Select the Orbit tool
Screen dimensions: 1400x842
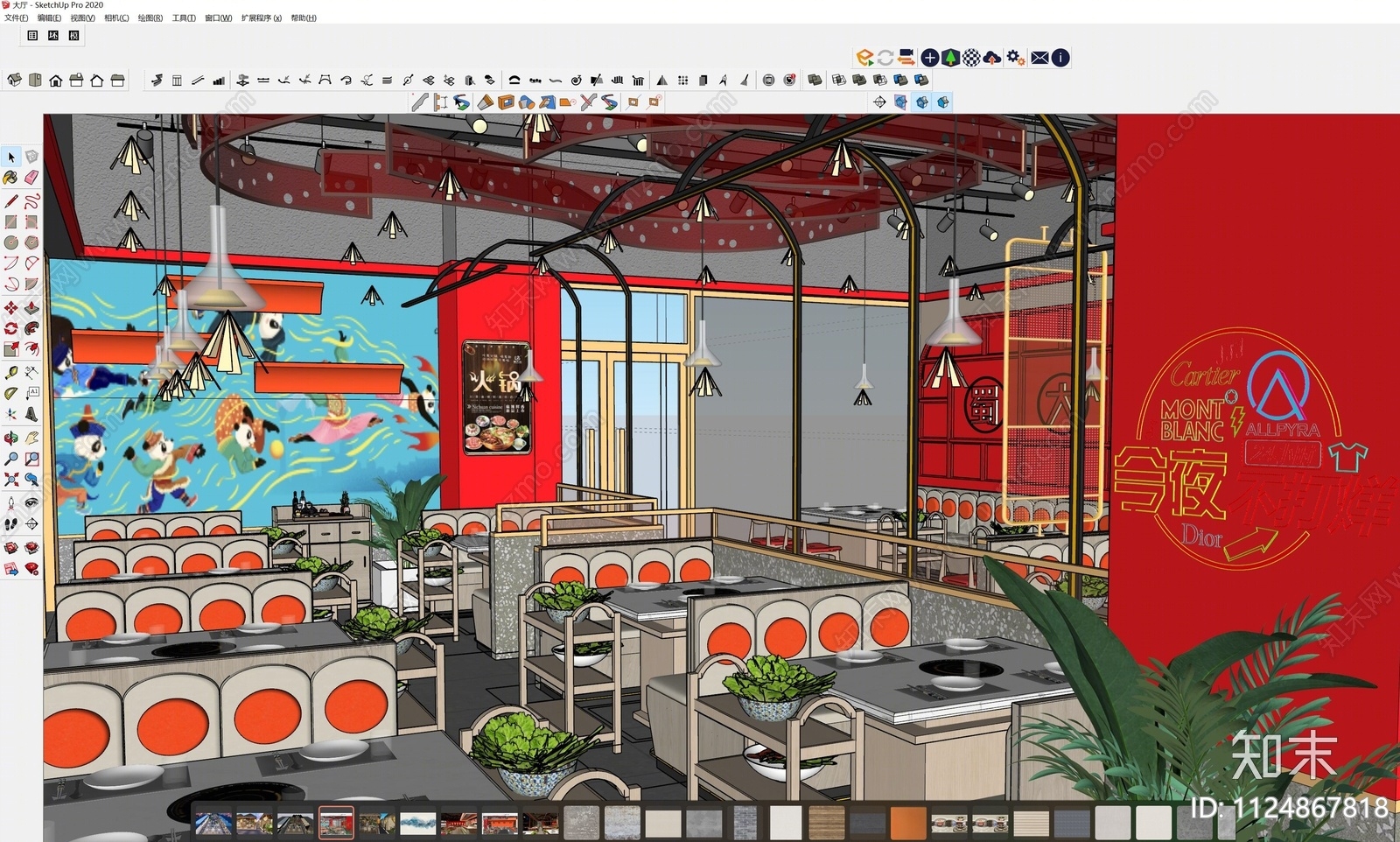[11, 438]
